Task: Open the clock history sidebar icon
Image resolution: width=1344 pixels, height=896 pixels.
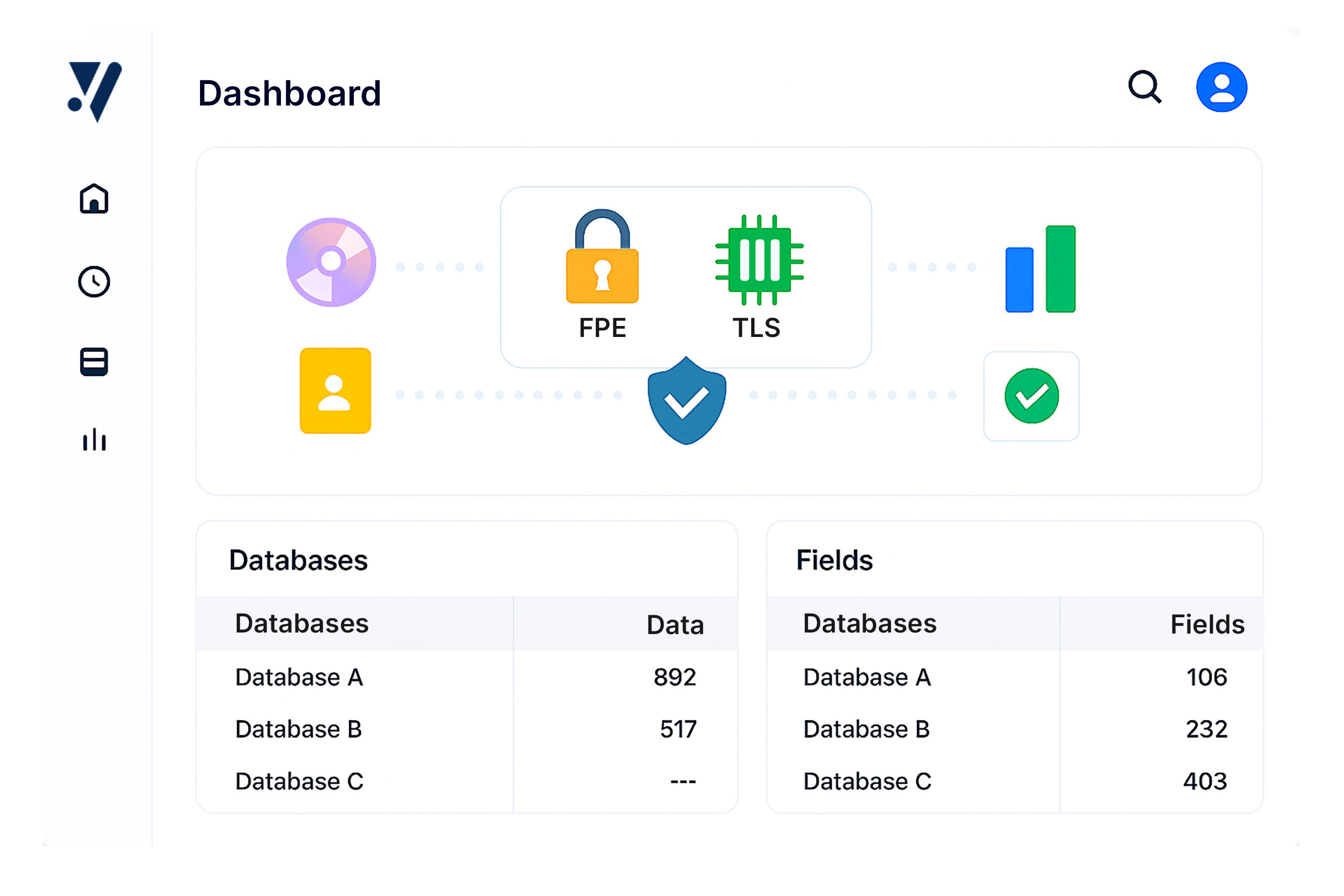Action: click(94, 281)
